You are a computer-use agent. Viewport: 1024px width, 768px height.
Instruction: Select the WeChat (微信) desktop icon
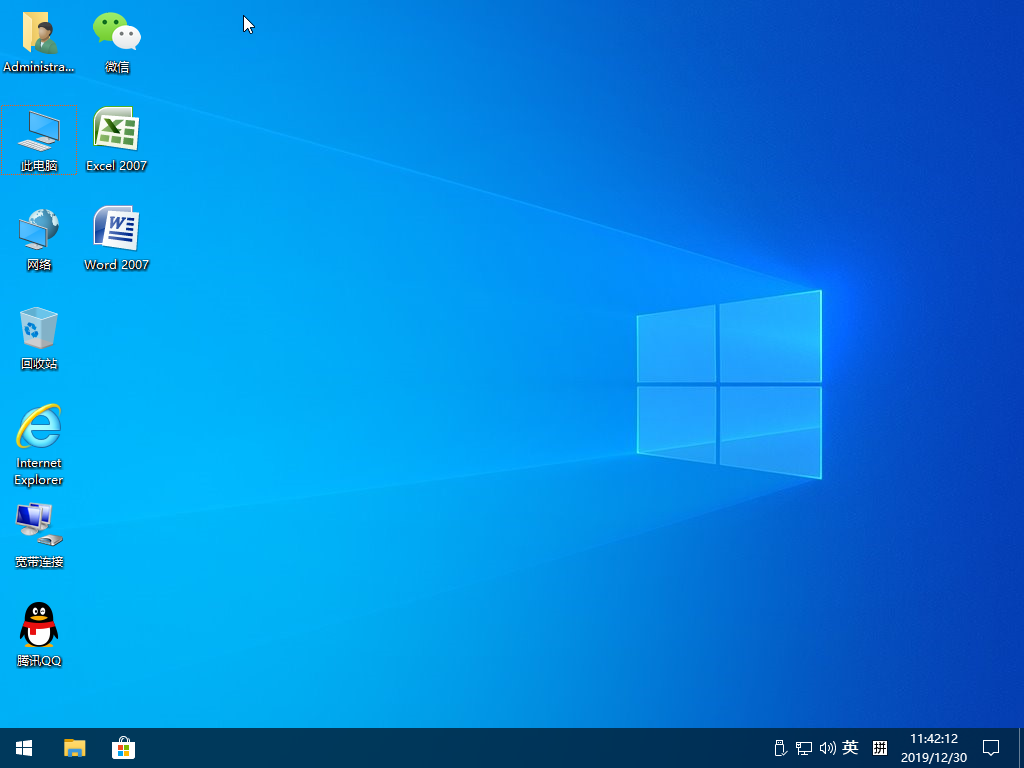tap(117, 41)
